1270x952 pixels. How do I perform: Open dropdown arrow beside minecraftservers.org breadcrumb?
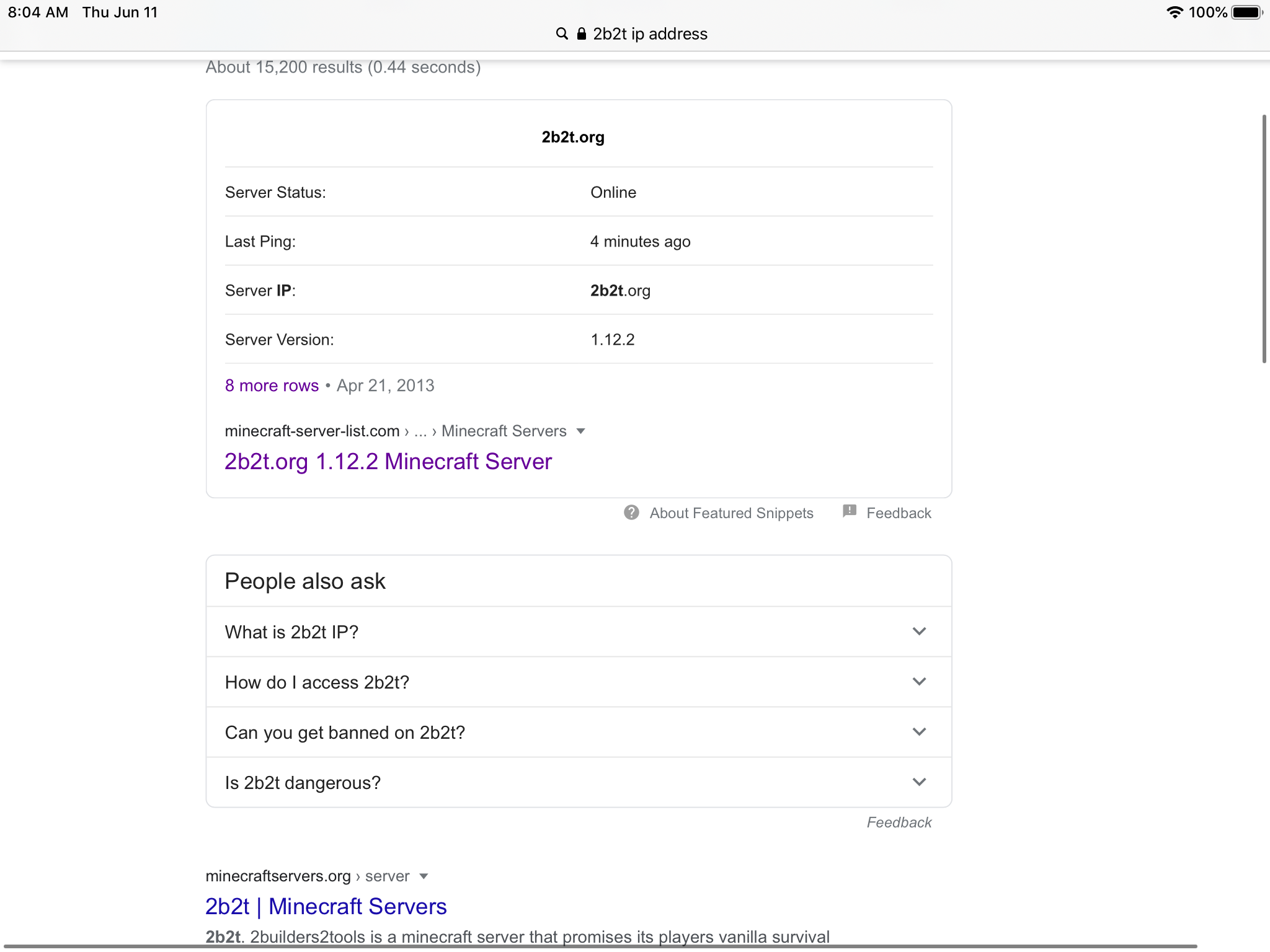pyautogui.click(x=424, y=876)
